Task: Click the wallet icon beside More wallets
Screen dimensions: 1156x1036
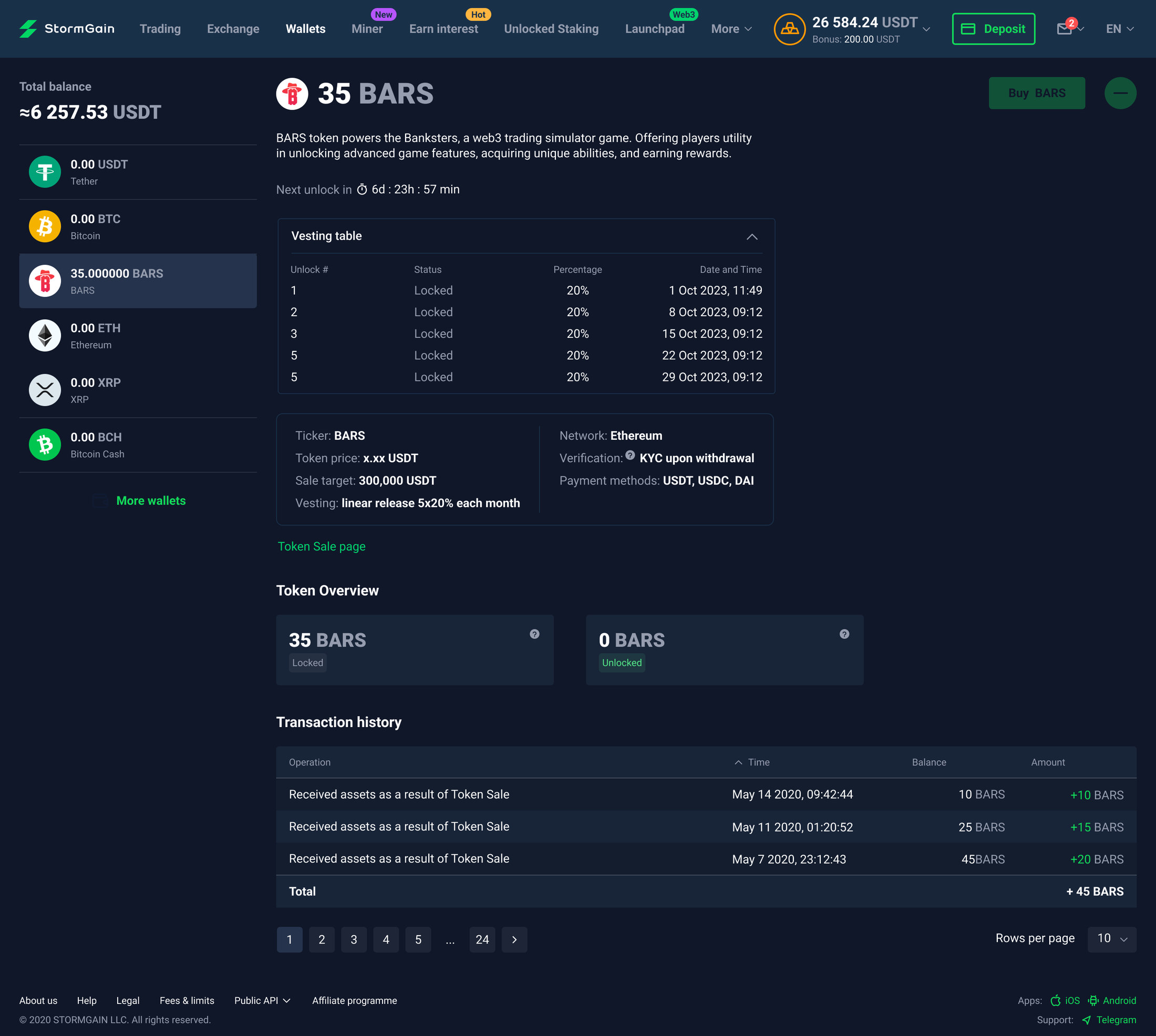Action: (100, 500)
